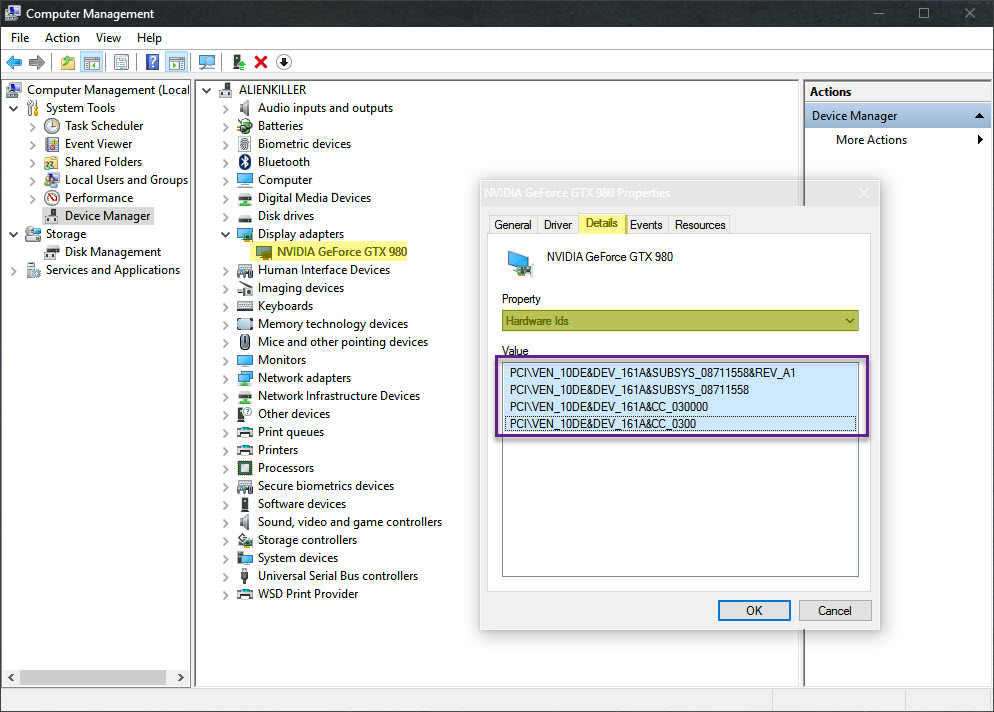Click the console tree scrollbar's right arrow
The width and height of the screenshot is (994, 712).
[x=181, y=678]
